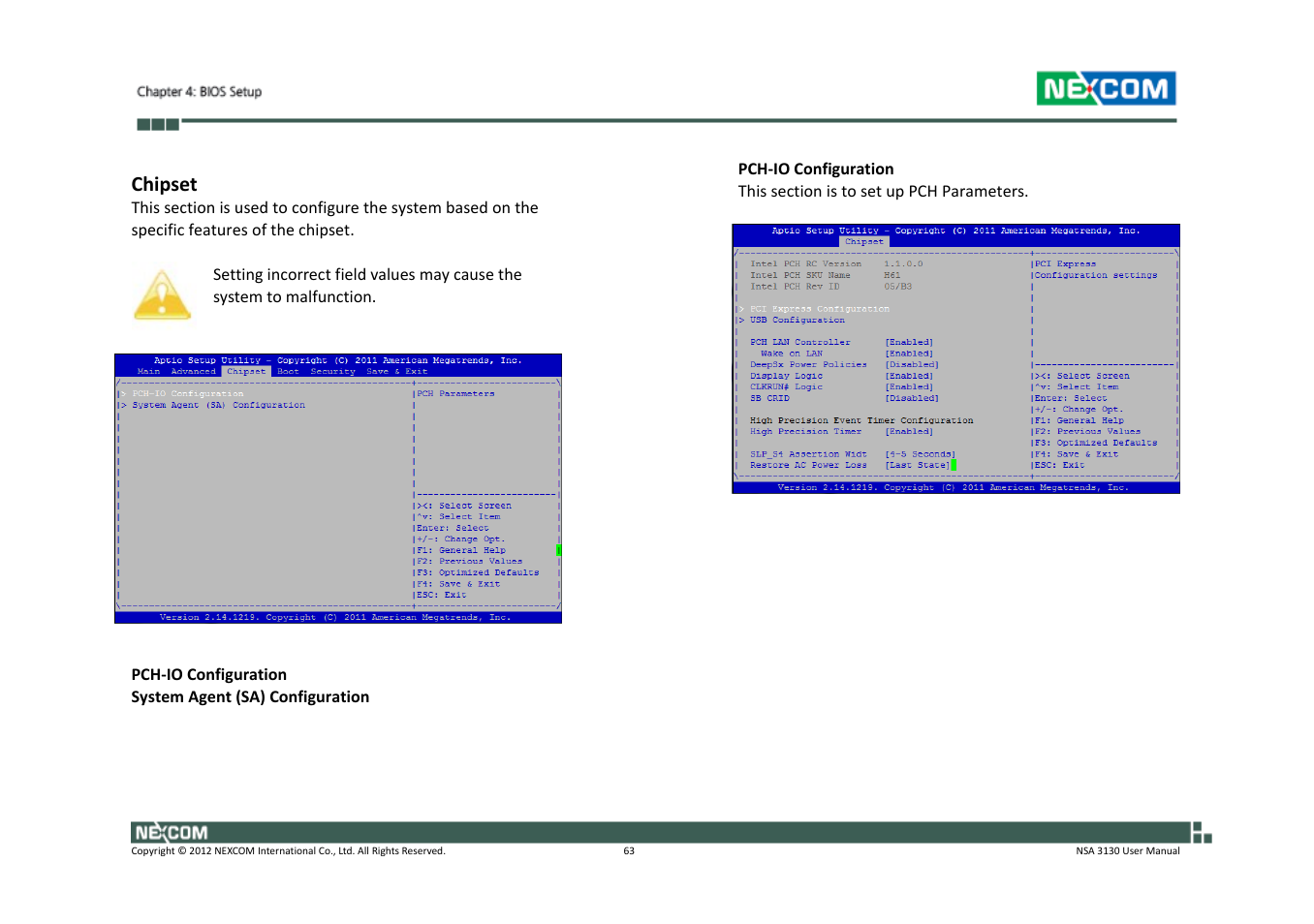Click the NEXCOM logo in the footer bar

click(171, 832)
